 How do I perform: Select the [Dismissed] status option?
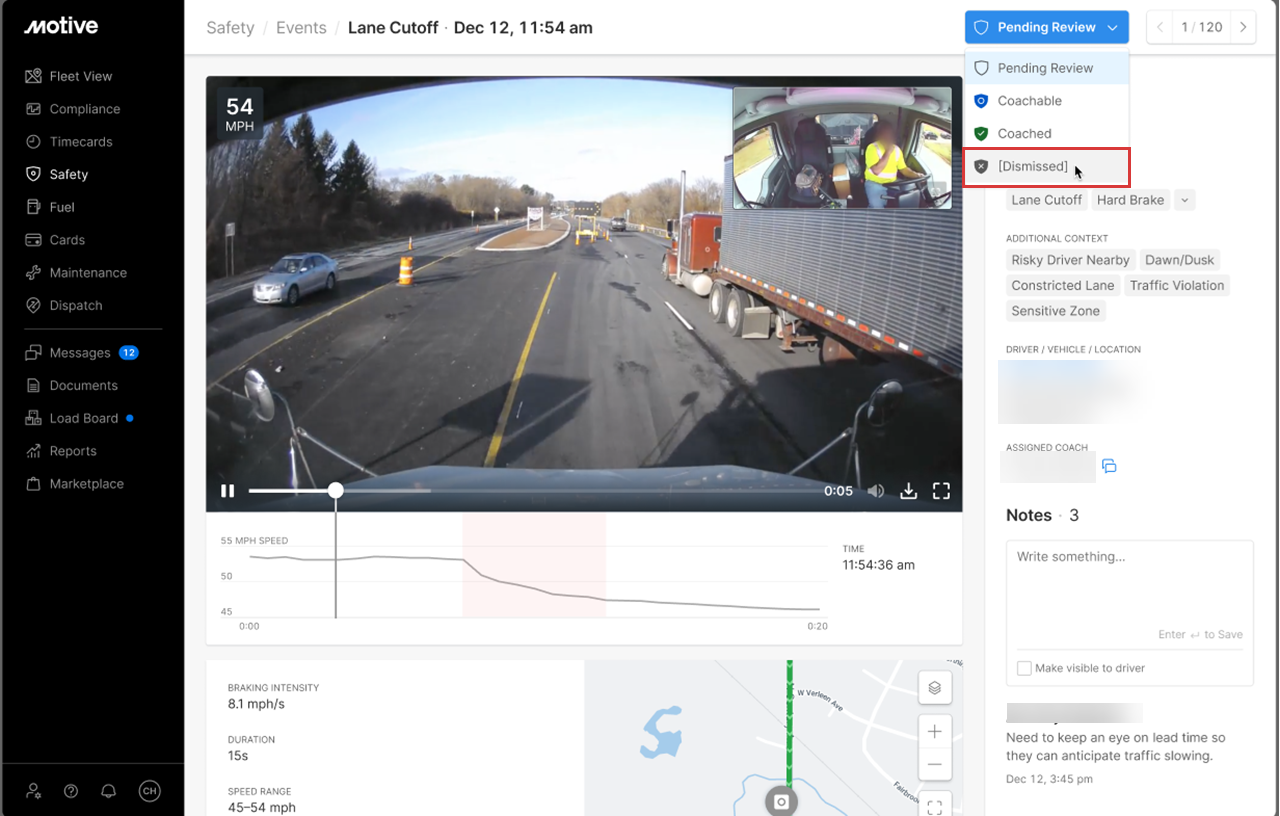[x=1047, y=167]
